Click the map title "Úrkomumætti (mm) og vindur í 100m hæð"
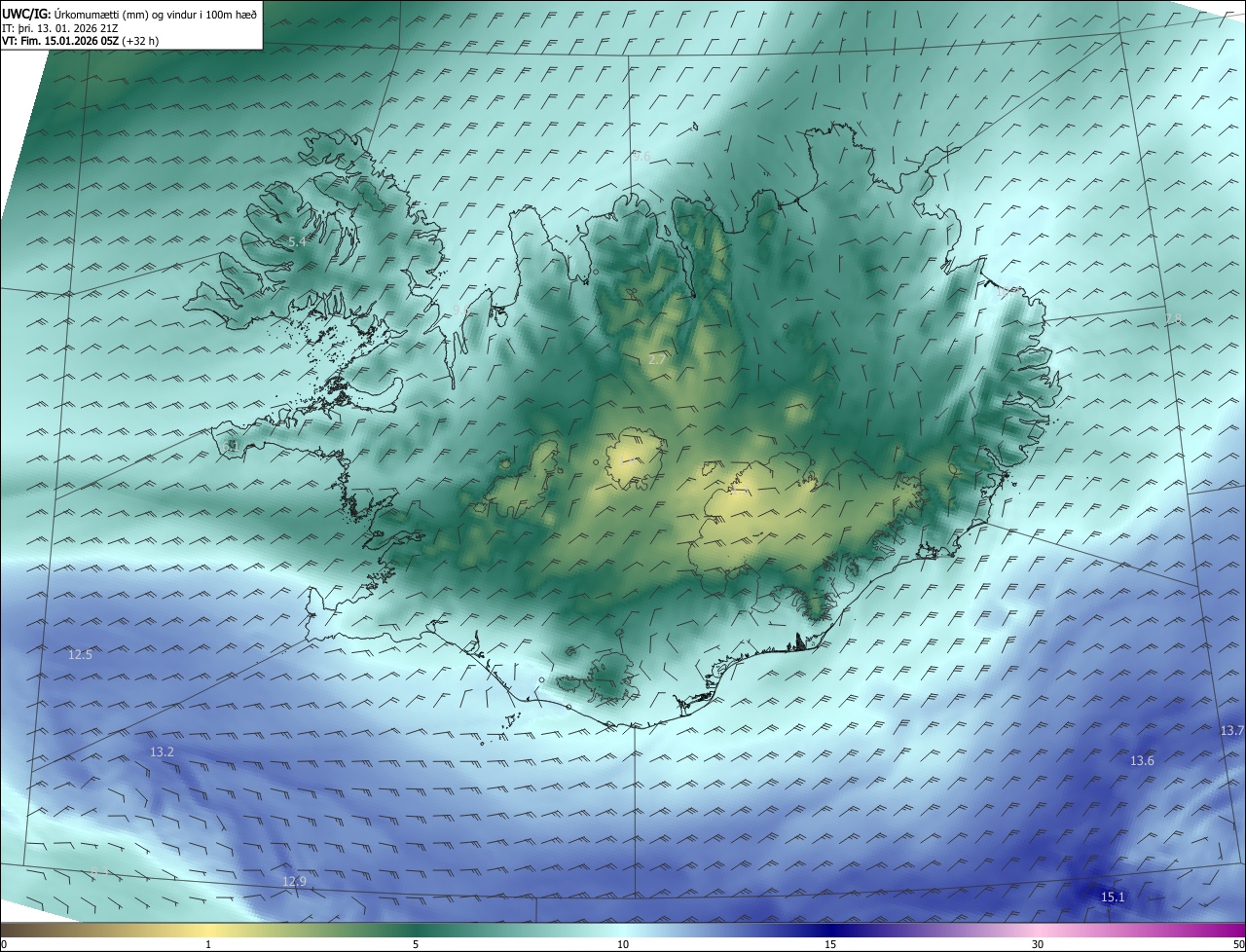1246x952 pixels. tap(156, 14)
